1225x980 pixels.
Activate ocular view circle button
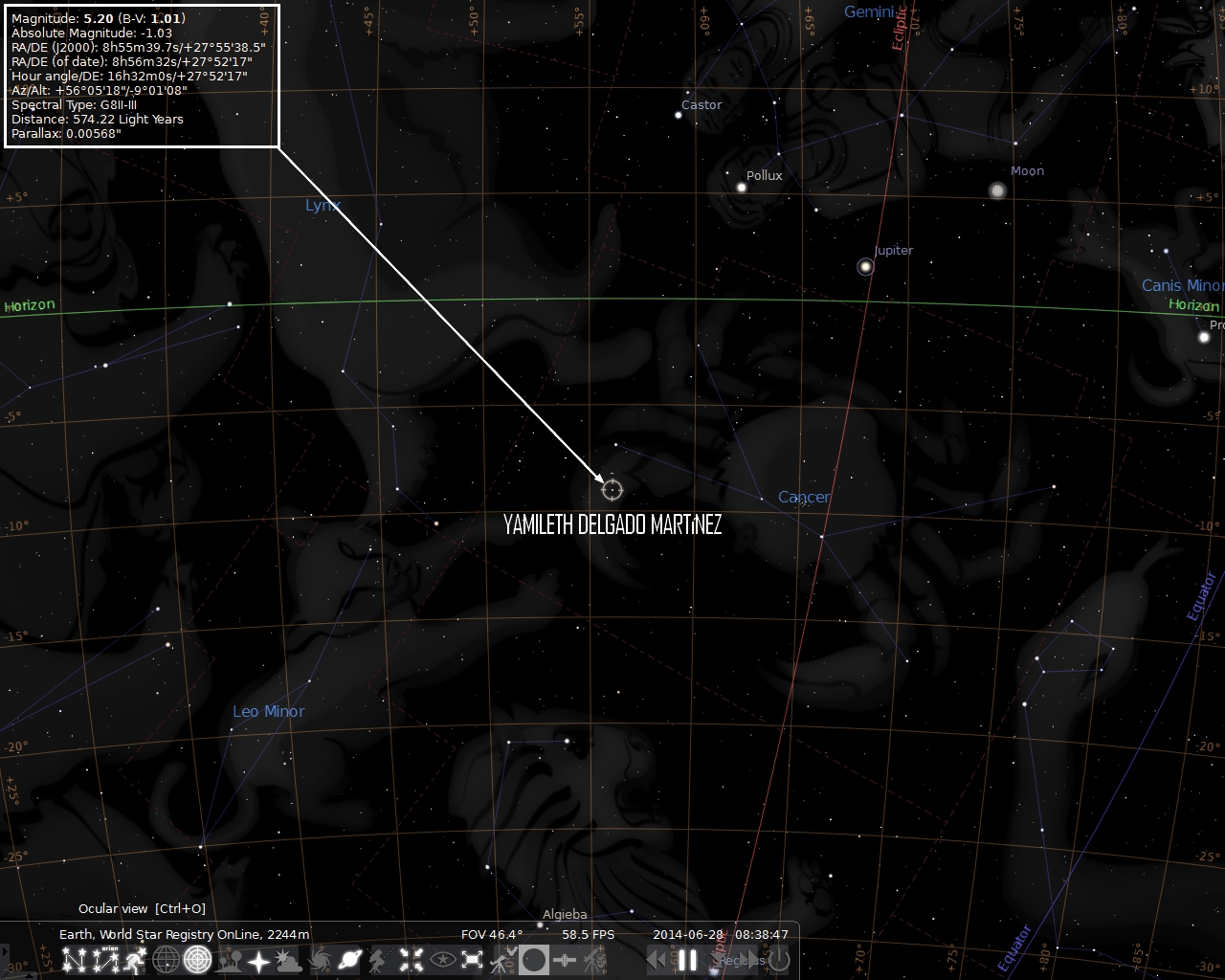pos(534,959)
